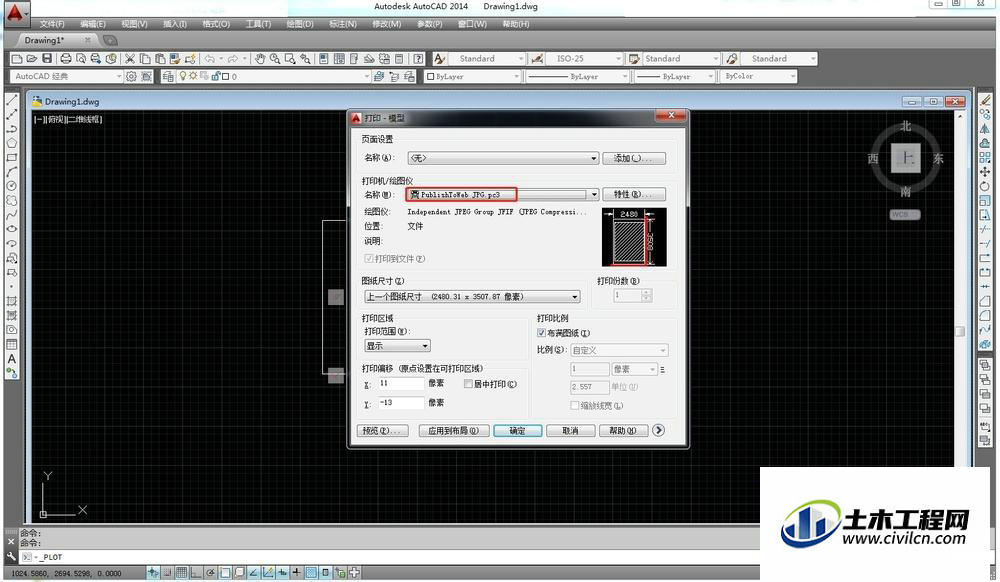Click the 取消 cancel button
This screenshot has height=582, width=1000.
pos(570,431)
